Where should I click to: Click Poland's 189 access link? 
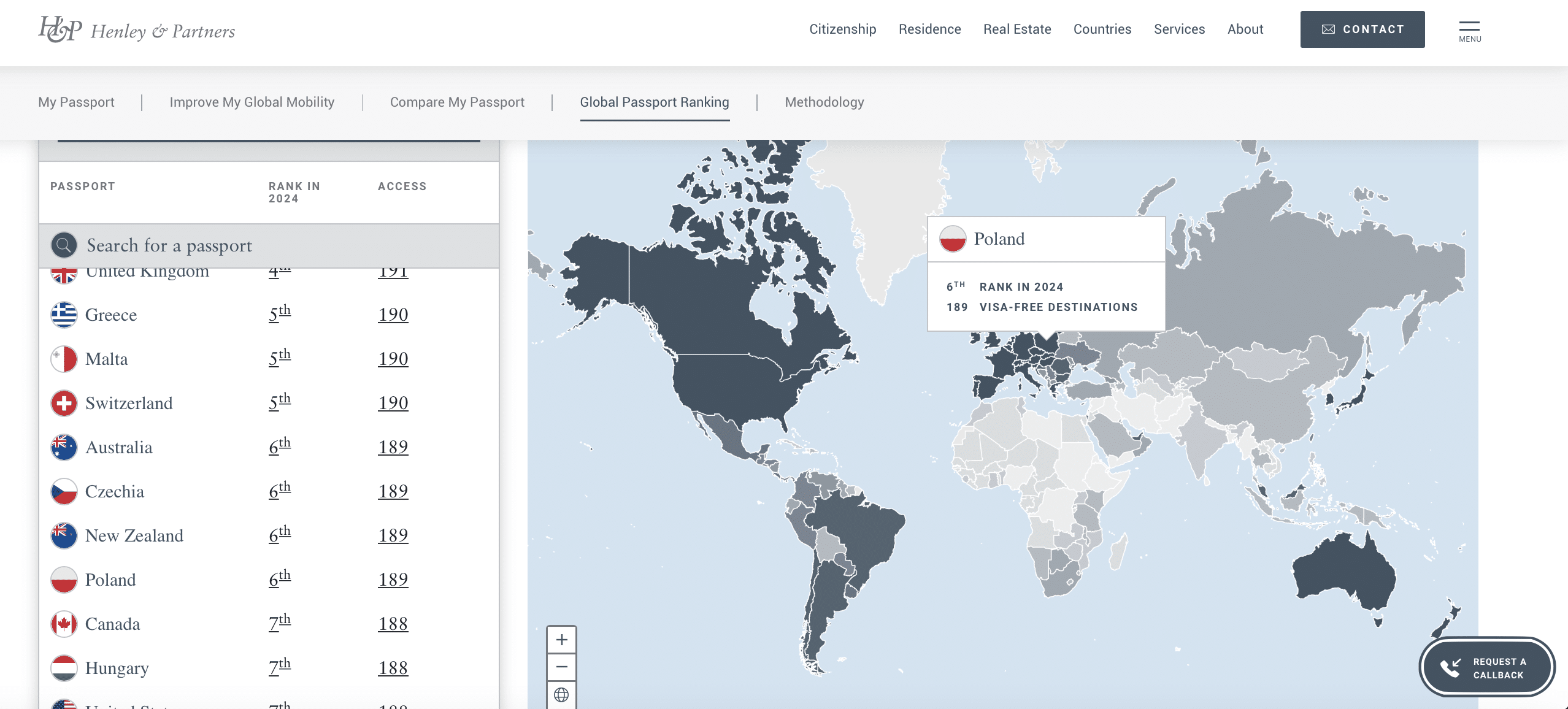click(x=393, y=580)
